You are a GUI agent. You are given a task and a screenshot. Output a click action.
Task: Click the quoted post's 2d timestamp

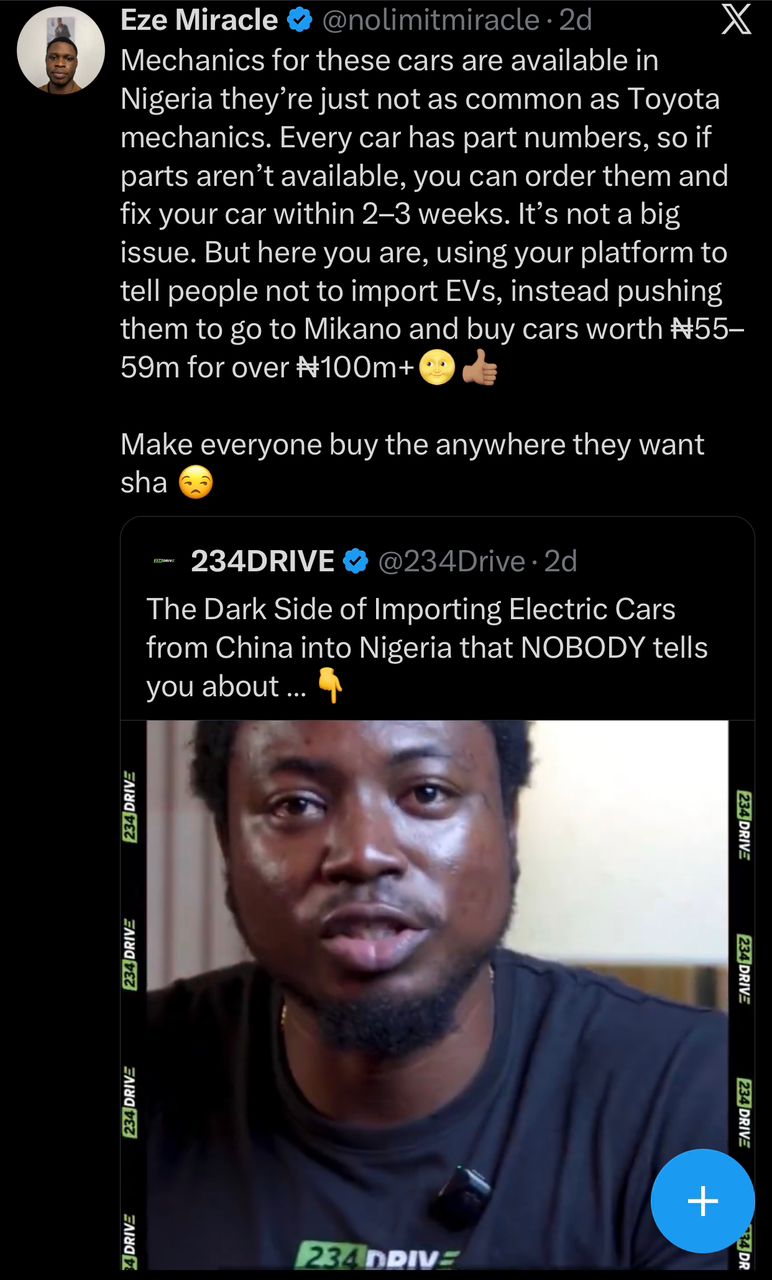[x=561, y=562]
